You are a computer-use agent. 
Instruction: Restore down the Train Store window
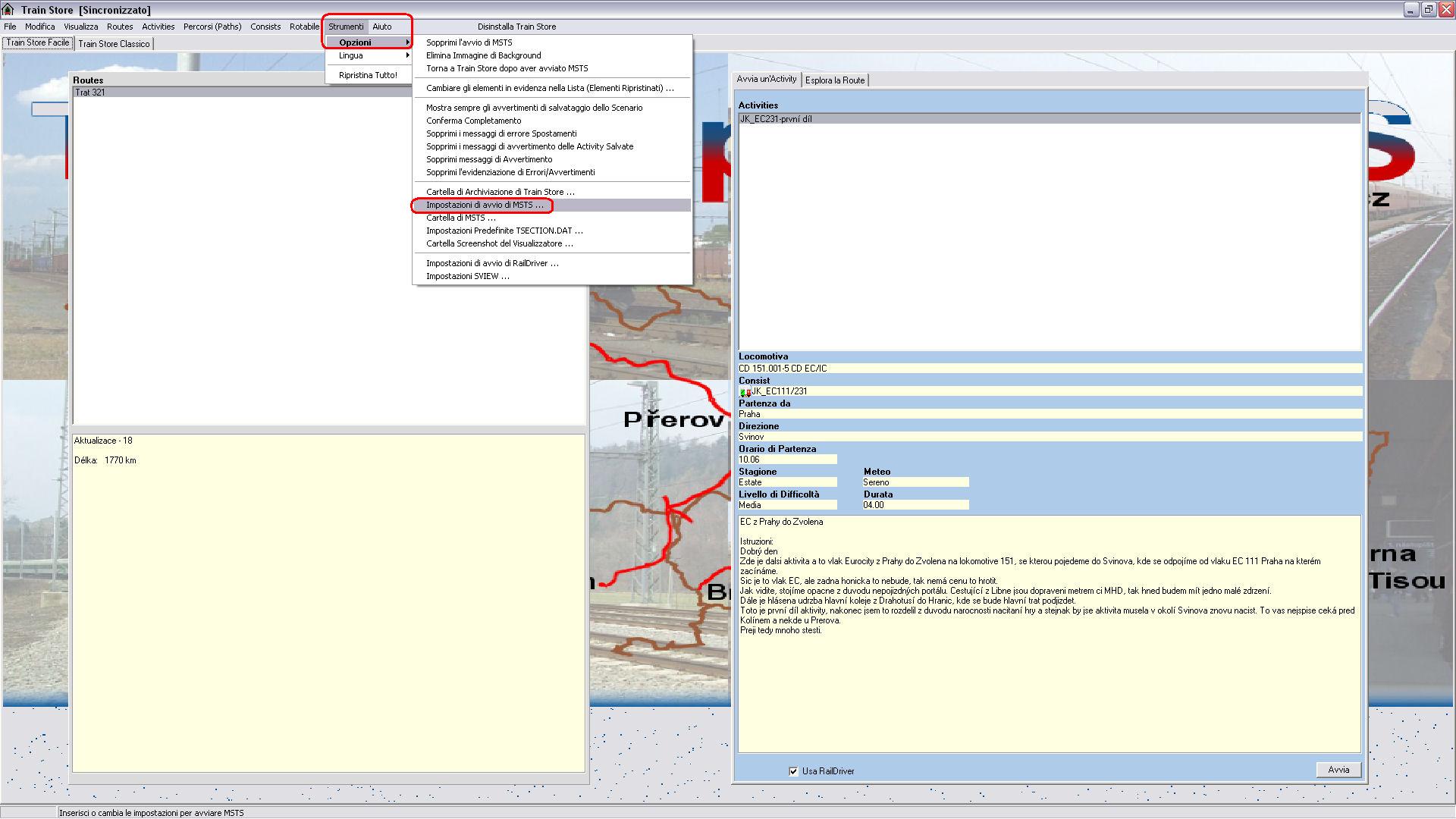tap(1428, 9)
